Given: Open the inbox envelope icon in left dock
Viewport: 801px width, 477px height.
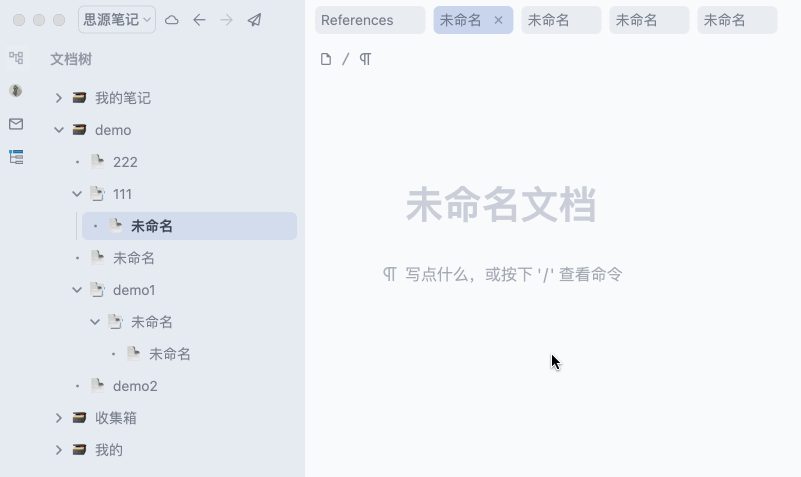Looking at the screenshot, I should click(16, 124).
